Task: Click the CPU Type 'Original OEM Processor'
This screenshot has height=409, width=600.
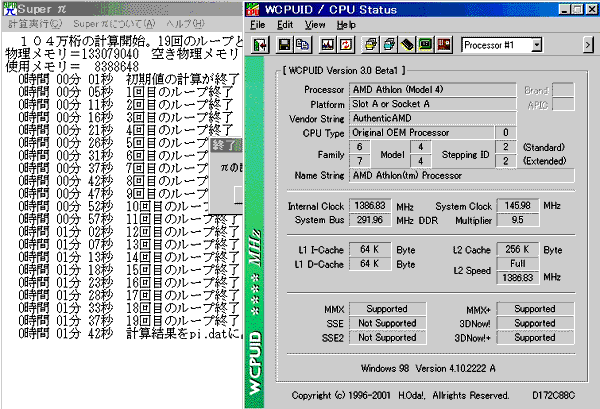Action: (x=422, y=133)
